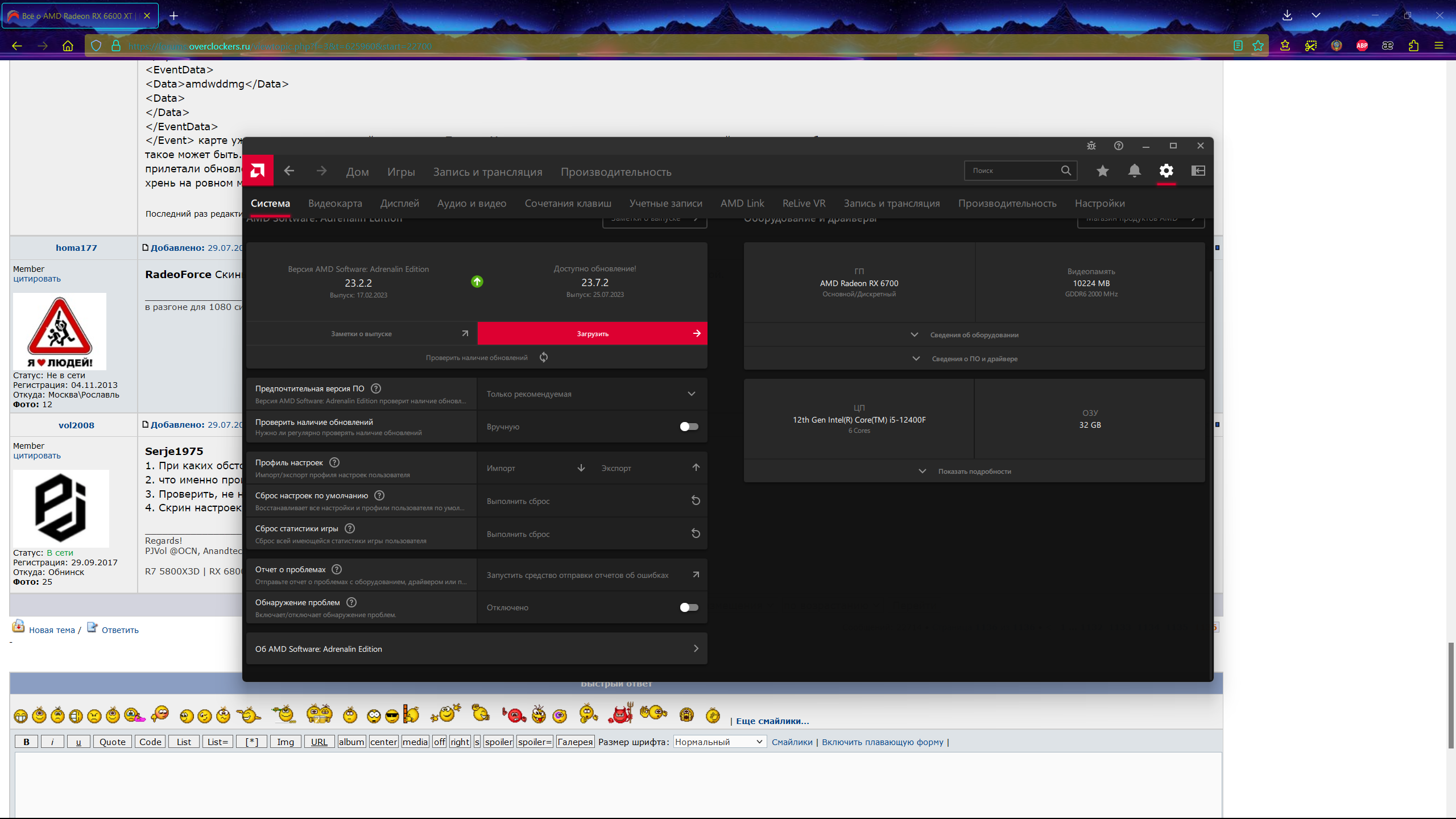Open the preferred software version dropdown
Image resolution: width=1456 pixels, height=819 pixels.
point(591,394)
